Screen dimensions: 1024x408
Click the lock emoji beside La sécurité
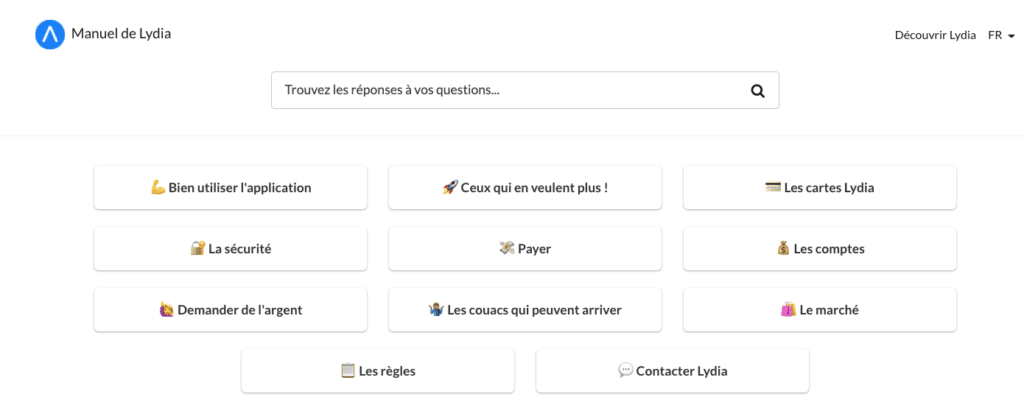[x=197, y=249]
